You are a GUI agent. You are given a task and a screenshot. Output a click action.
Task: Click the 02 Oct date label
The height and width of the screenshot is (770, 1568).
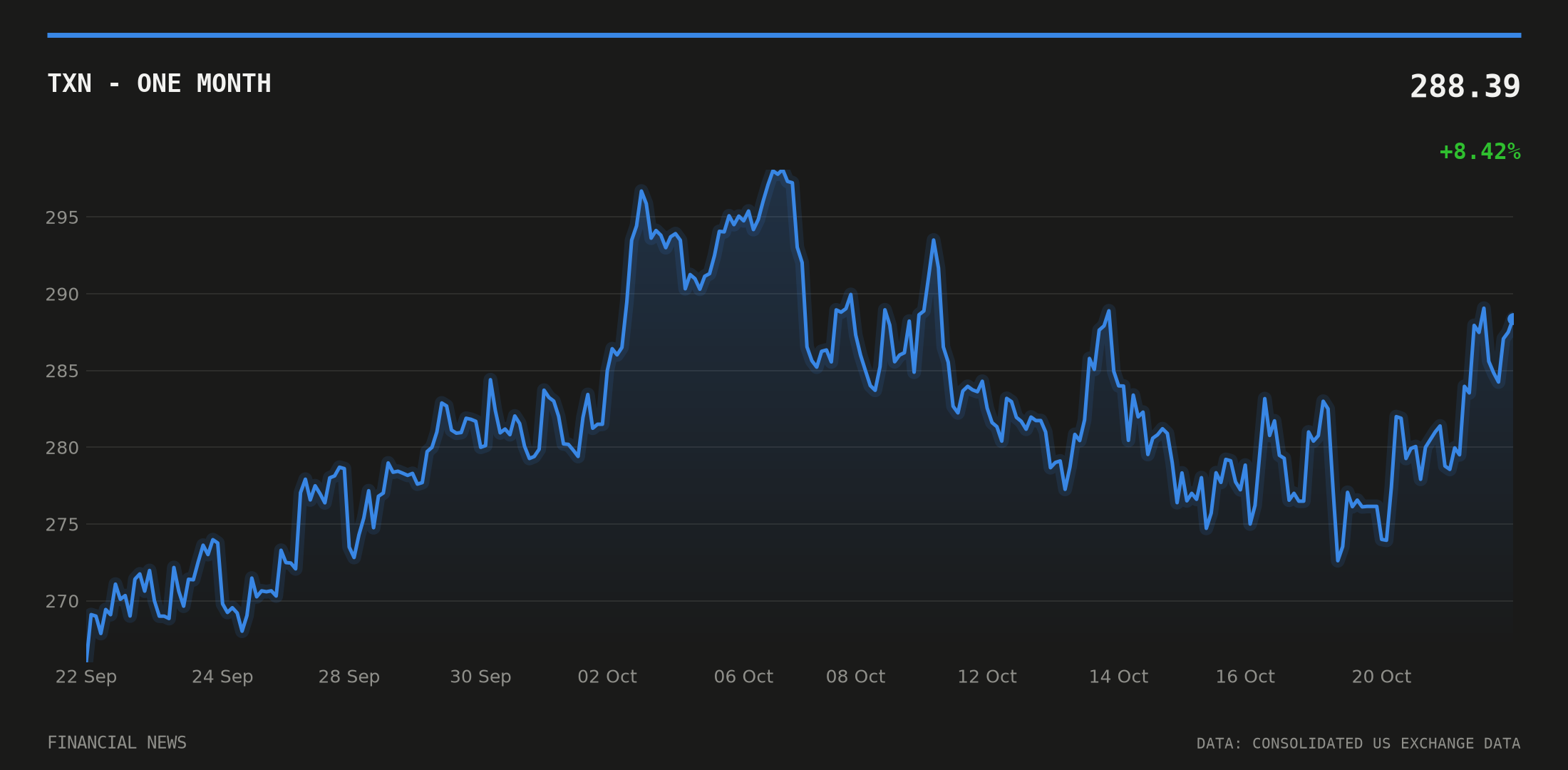coord(607,677)
